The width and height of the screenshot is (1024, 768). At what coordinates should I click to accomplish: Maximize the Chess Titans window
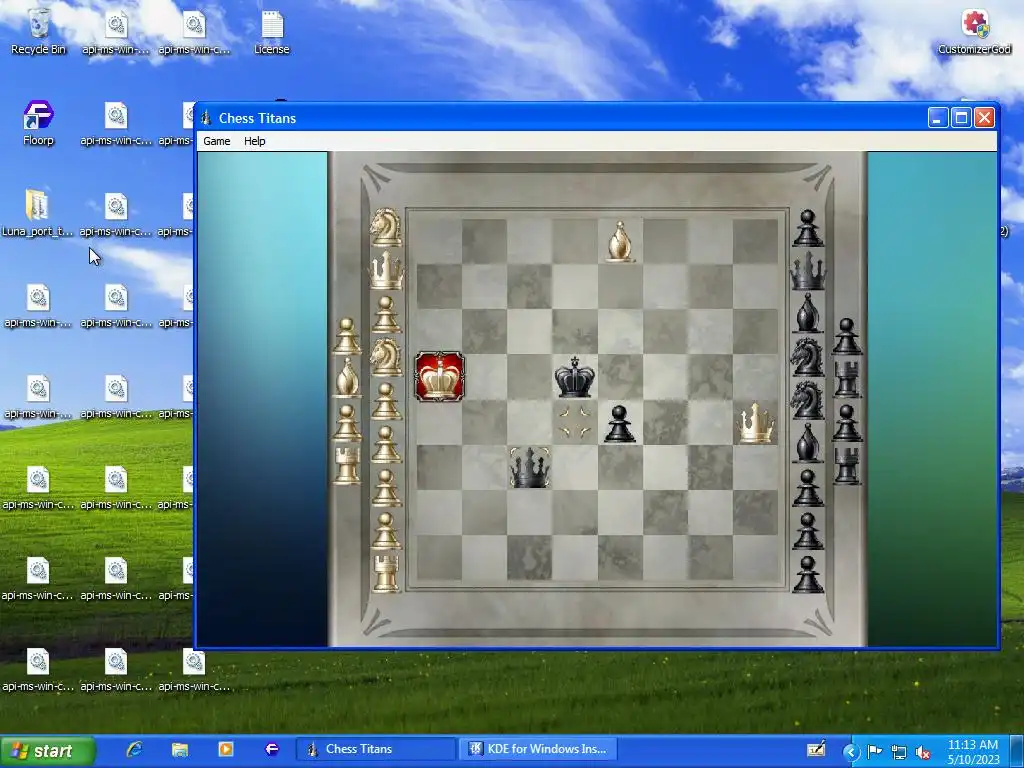[961, 118]
